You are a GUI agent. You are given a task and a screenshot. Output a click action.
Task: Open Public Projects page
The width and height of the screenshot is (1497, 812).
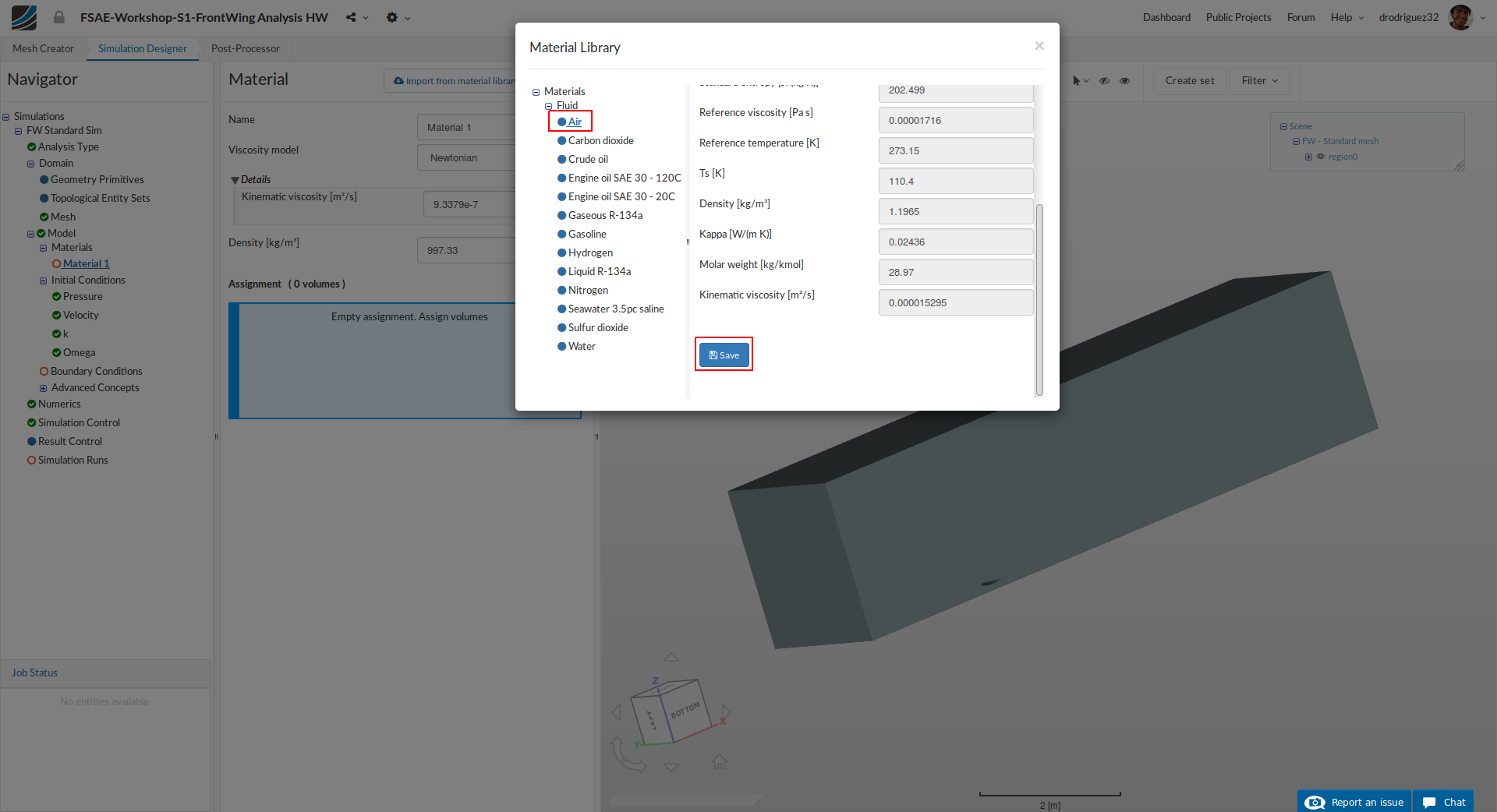[x=1238, y=17]
